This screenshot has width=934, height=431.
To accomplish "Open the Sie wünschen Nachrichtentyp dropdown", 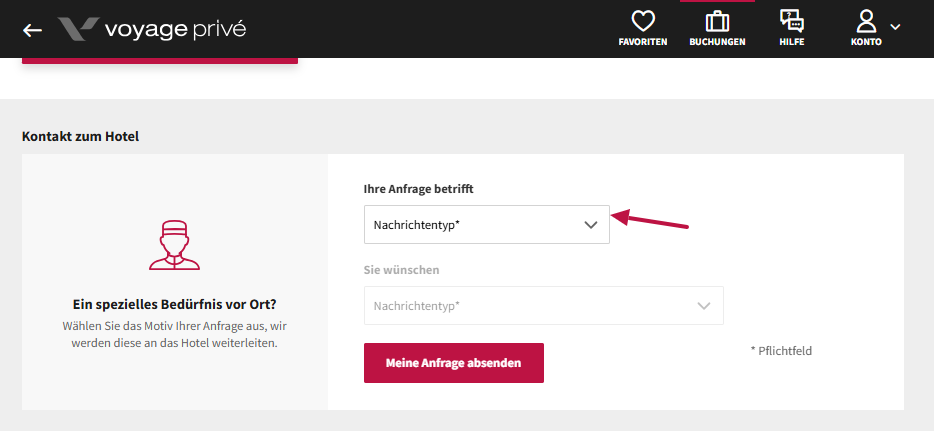I will click(x=544, y=305).
